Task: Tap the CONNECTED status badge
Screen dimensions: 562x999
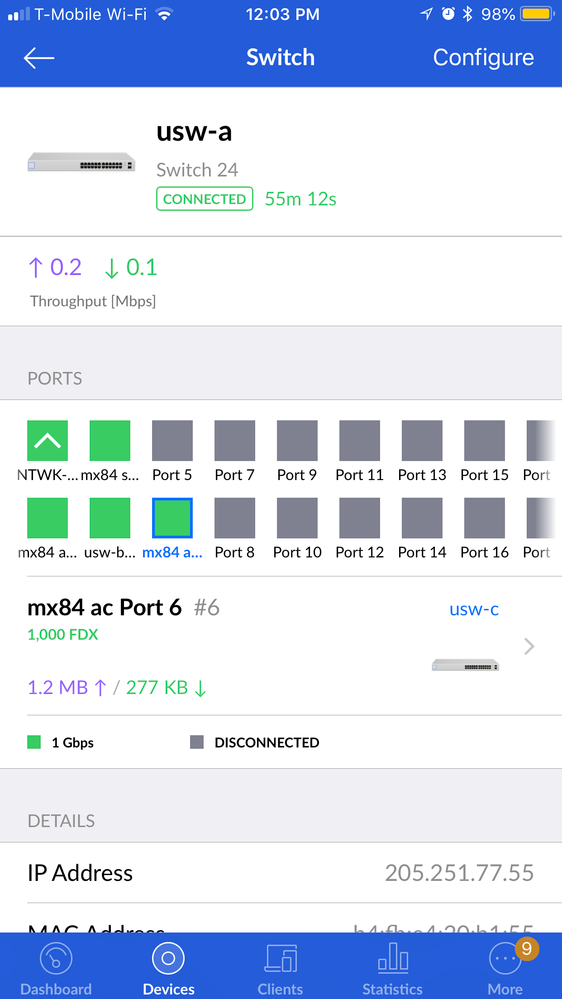Action: click(205, 199)
